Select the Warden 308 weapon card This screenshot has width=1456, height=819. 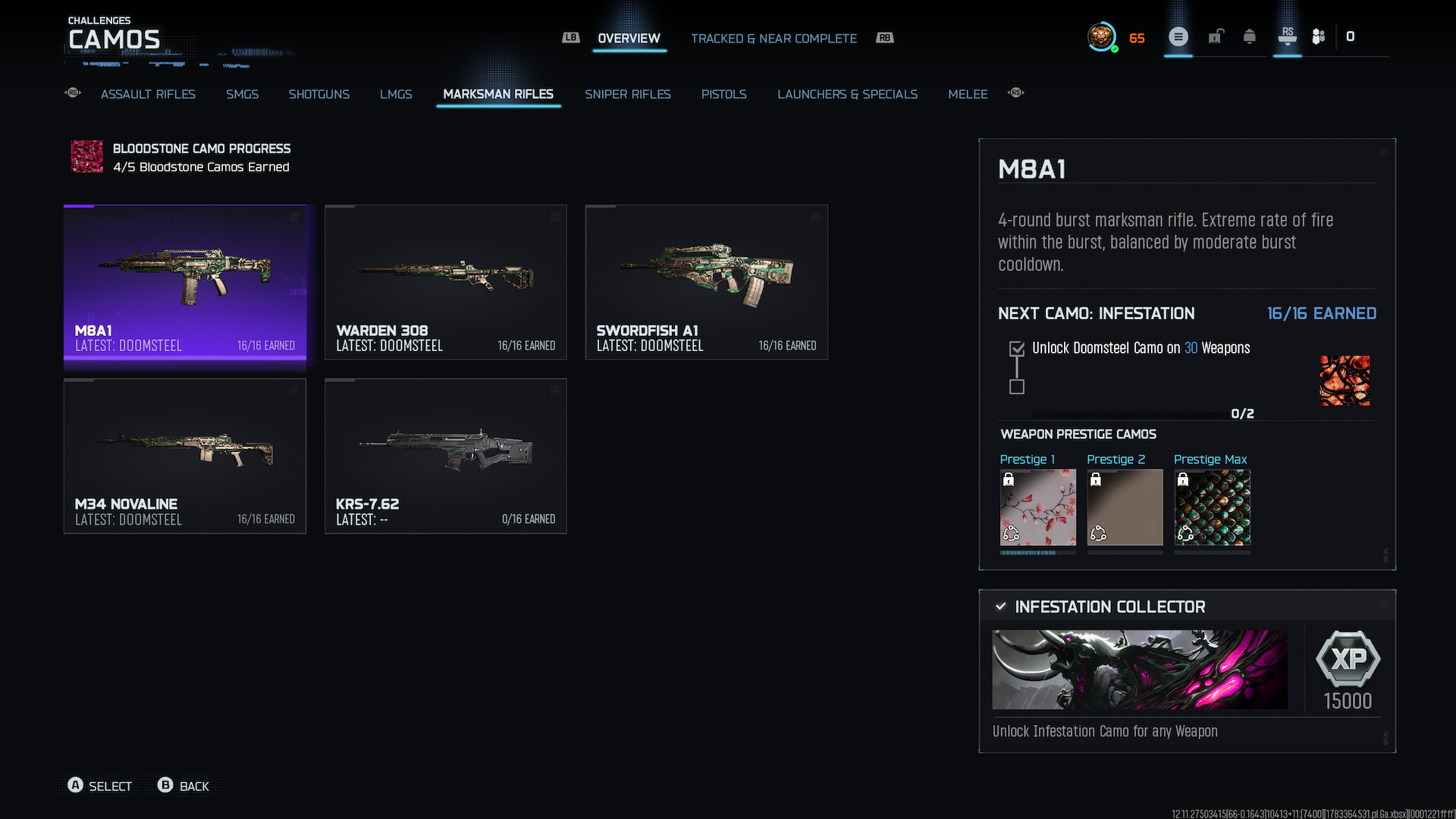pos(446,282)
